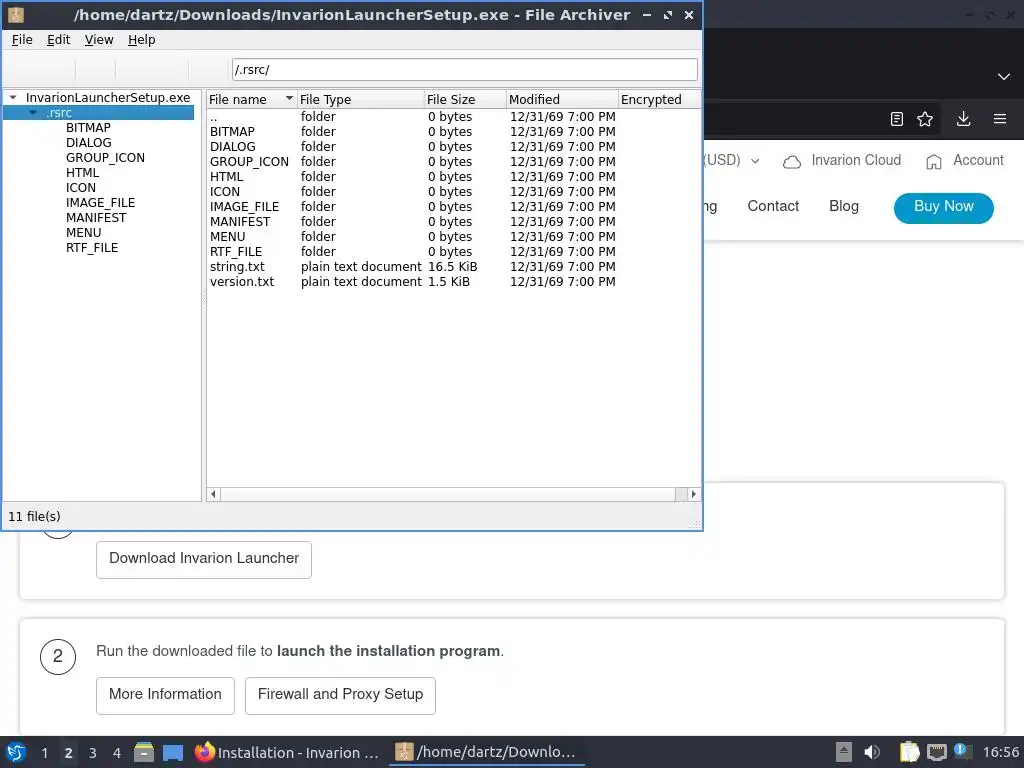
Task: Select ICON folder in the file list
Action: click(x=453, y=191)
